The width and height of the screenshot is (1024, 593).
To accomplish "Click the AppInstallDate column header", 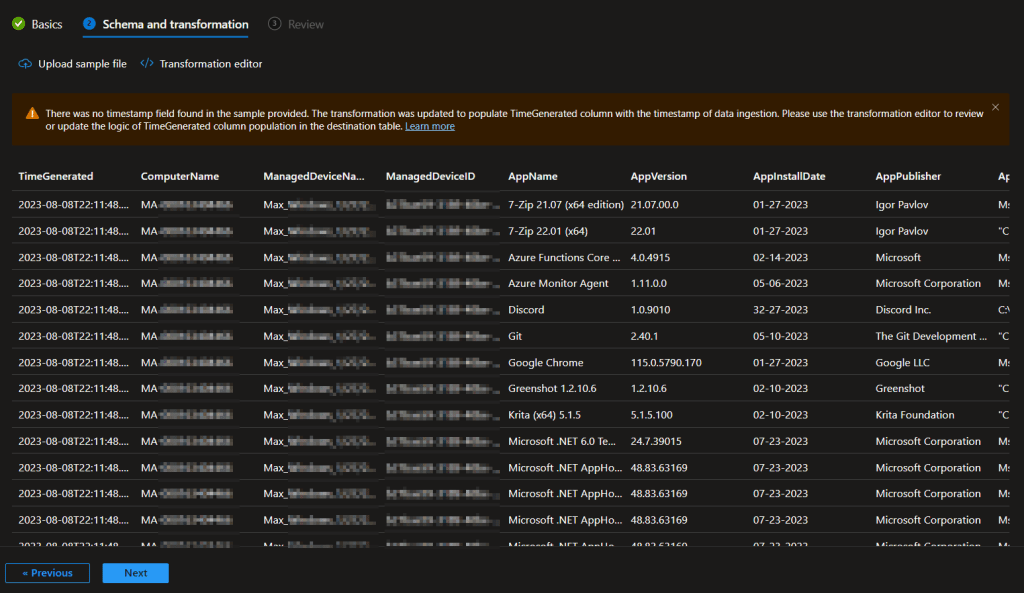I will (789, 176).
